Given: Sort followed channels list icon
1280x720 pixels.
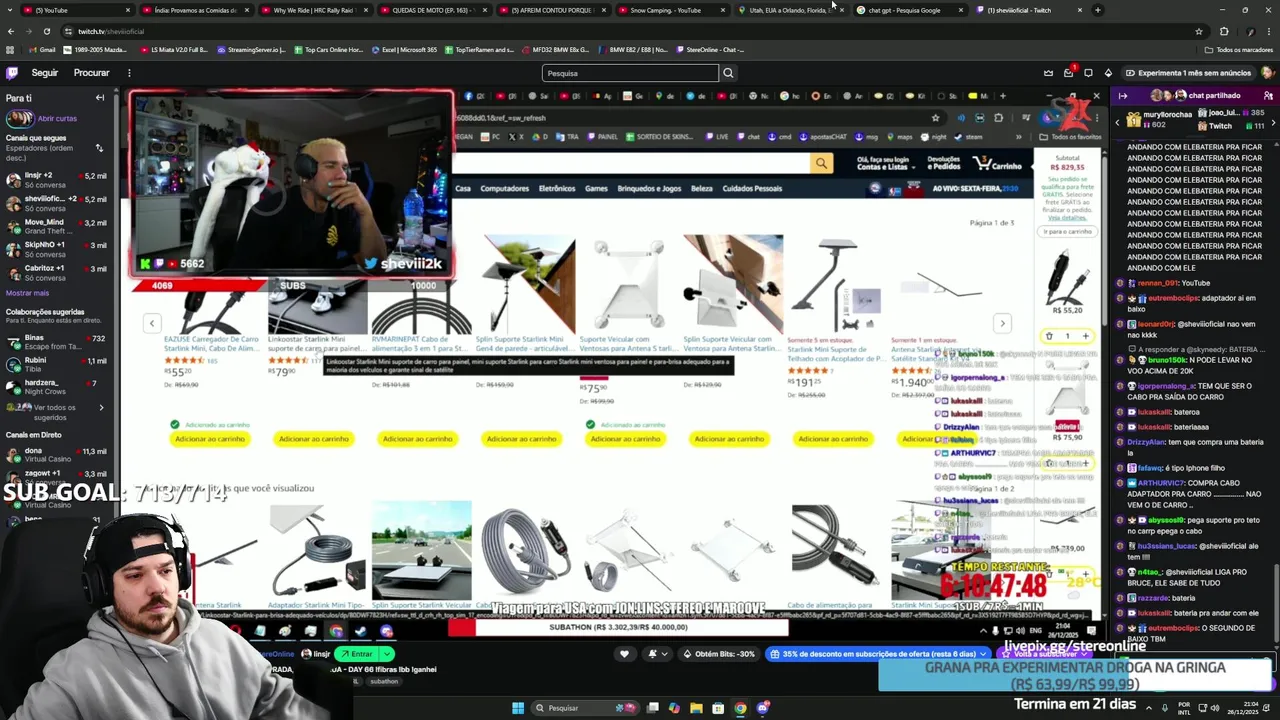Looking at the screenshot, I should (x=99, y=148).
